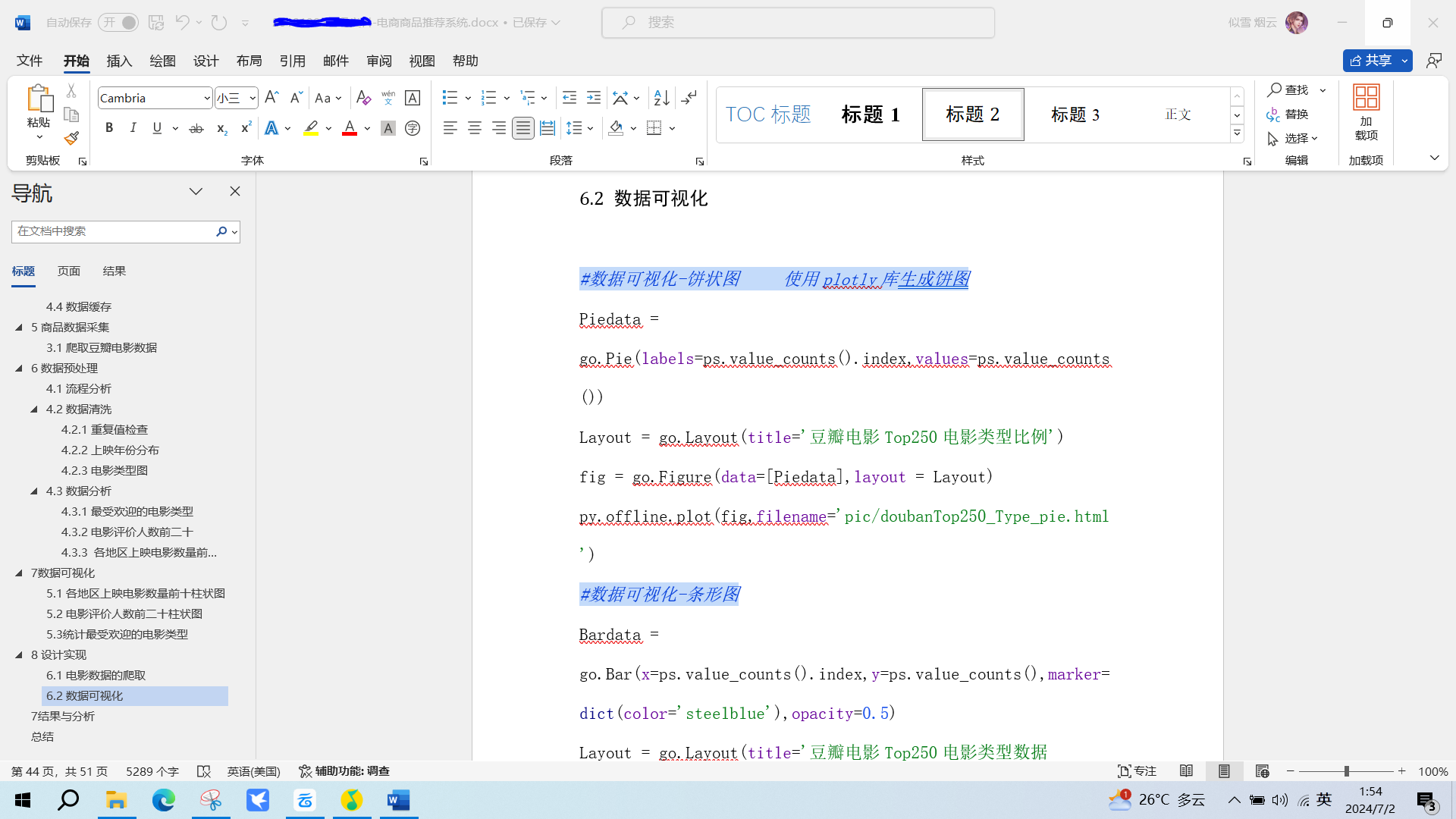
Task: Toggle the AutoSave switch
Action: click(119, 23)
